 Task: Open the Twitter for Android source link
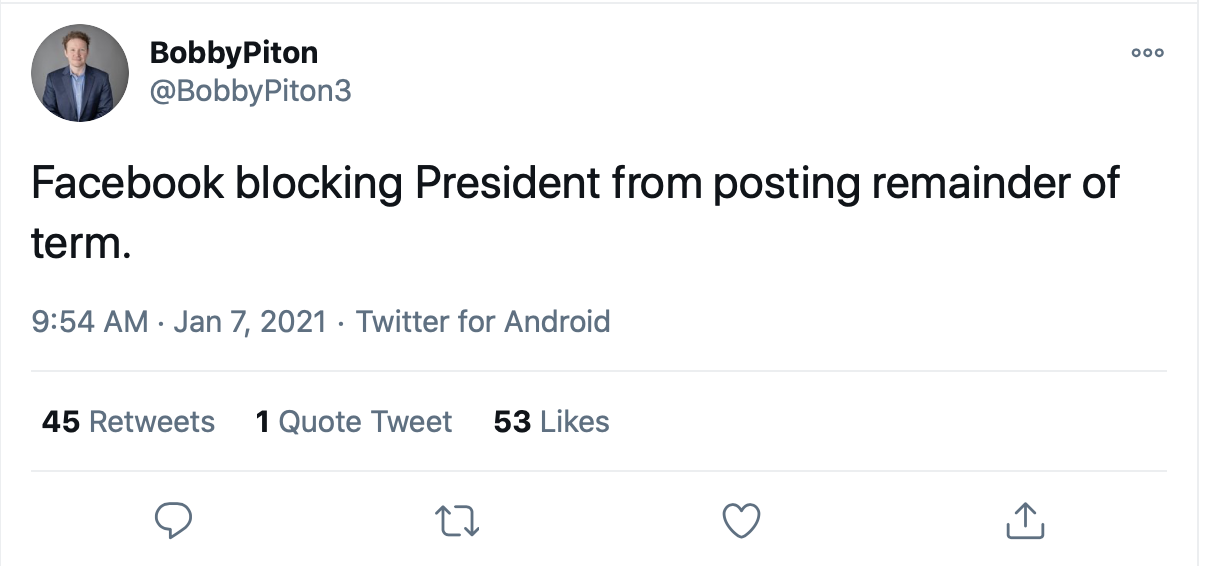(x=483, y=322)
